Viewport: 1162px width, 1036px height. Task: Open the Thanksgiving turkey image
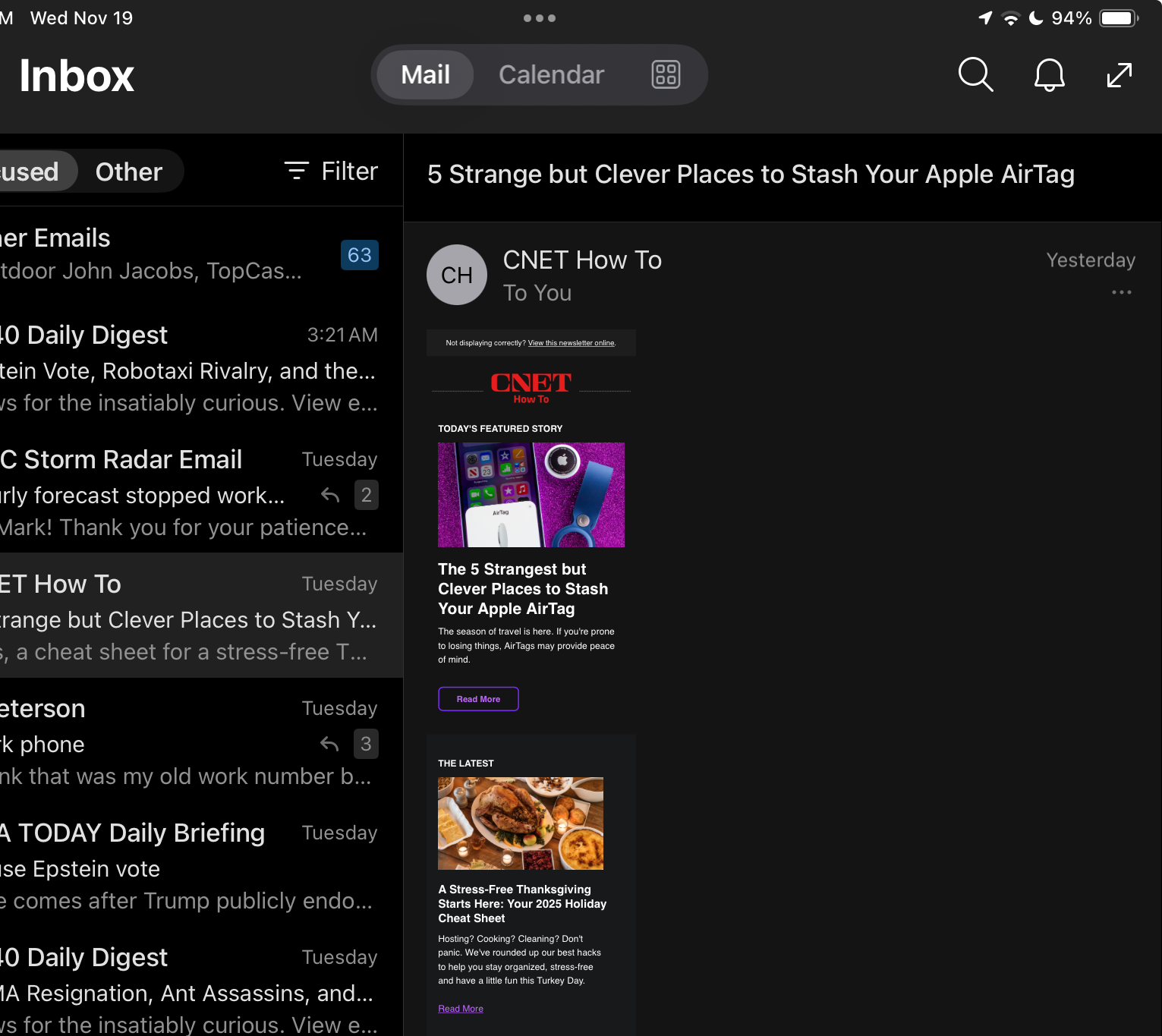point(521,823)
